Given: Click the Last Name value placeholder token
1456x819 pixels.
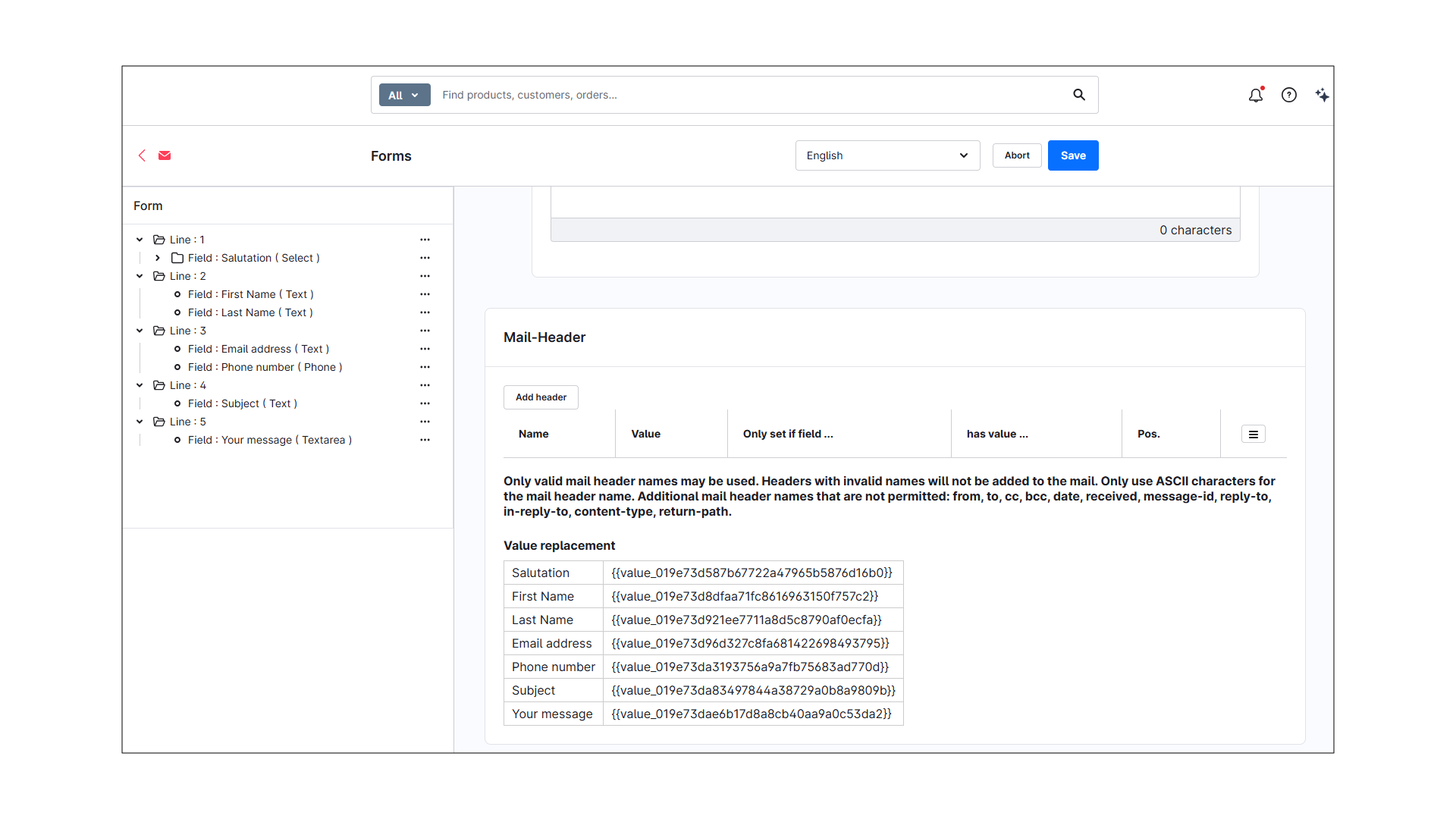Looking at the screenshot, I should [747, 620].
